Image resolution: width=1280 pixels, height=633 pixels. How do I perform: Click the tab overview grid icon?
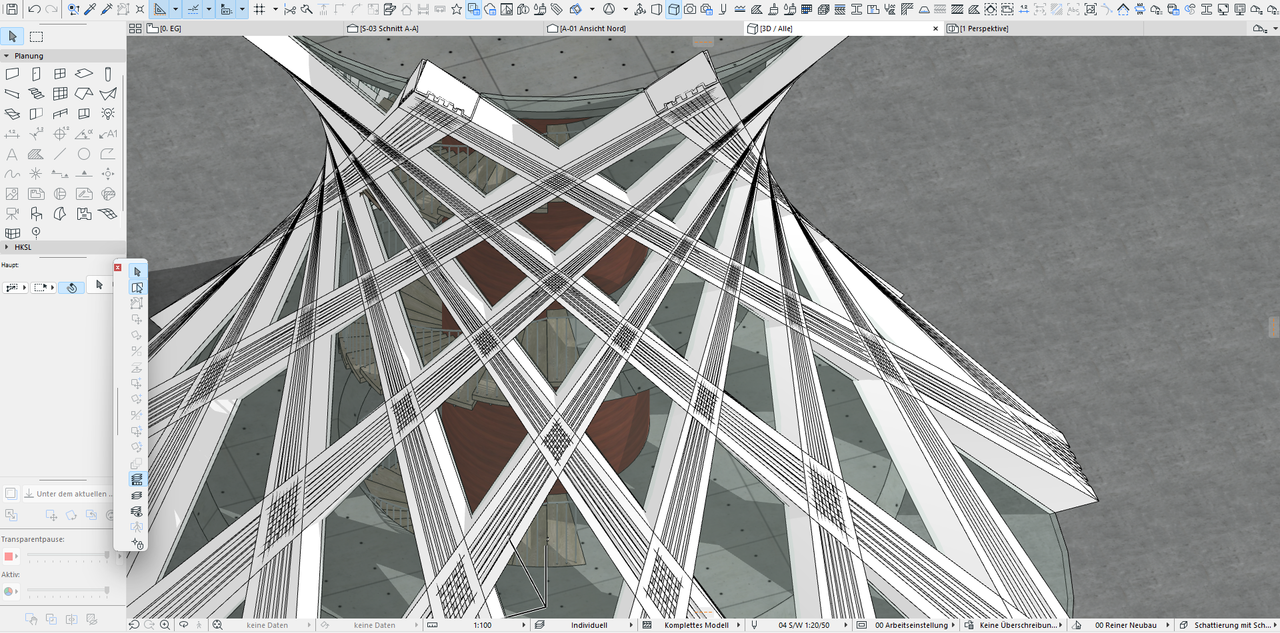point(135,29)
